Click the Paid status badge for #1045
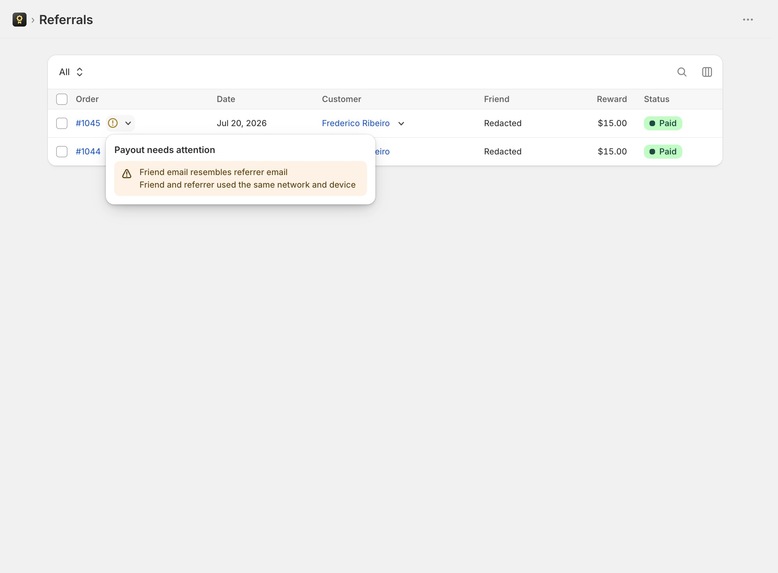Viewport: 778px width, 573px height. [663, 123]
